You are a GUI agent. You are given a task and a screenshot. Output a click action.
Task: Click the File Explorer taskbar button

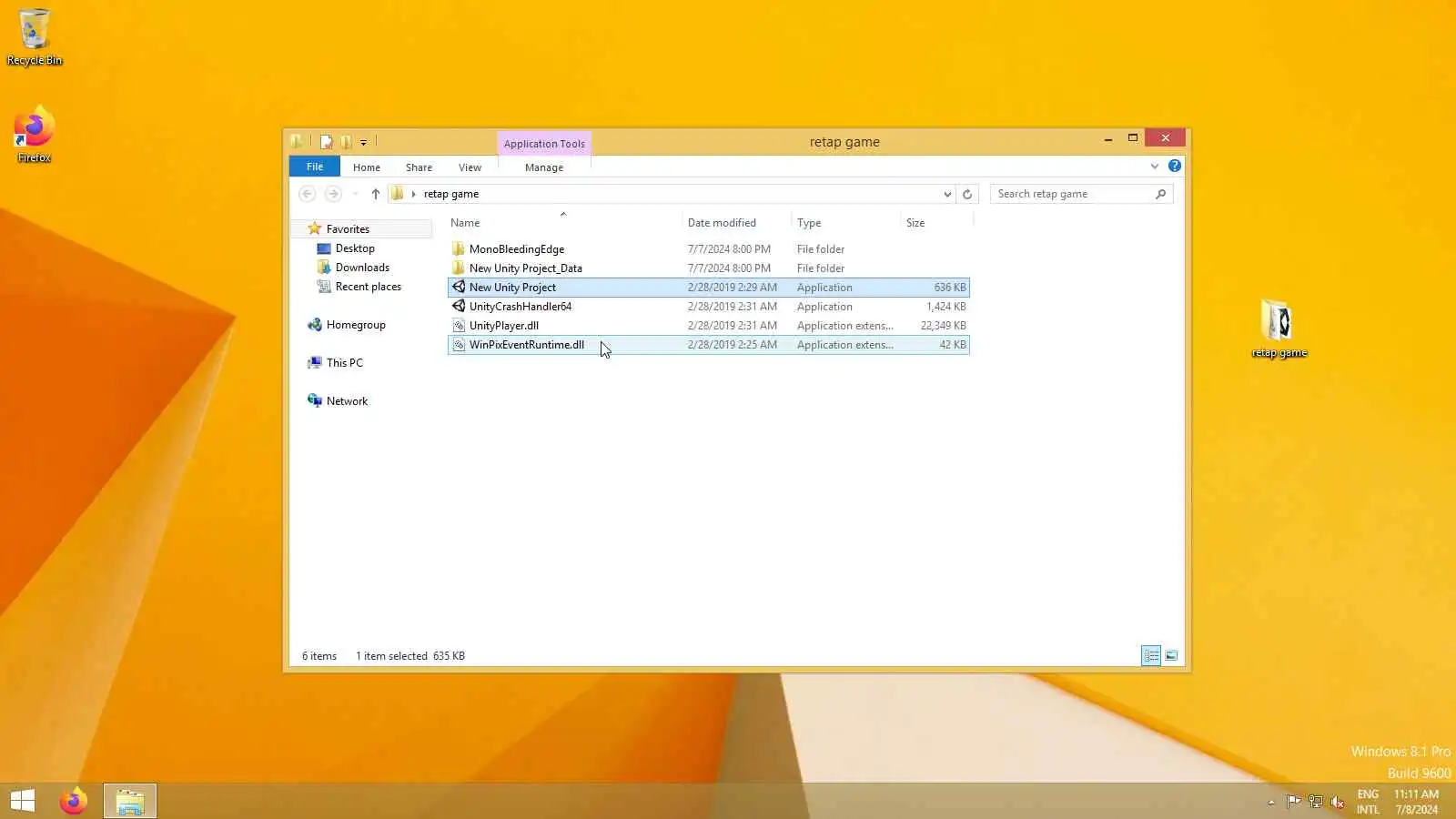[130, 801]
